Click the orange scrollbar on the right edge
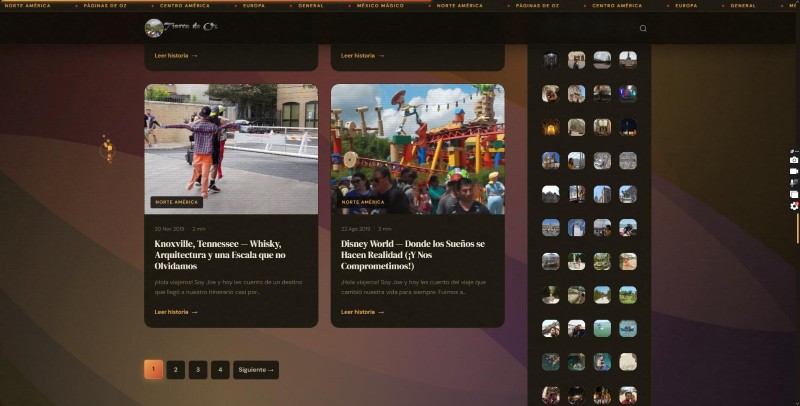 (x=798, y=228)
